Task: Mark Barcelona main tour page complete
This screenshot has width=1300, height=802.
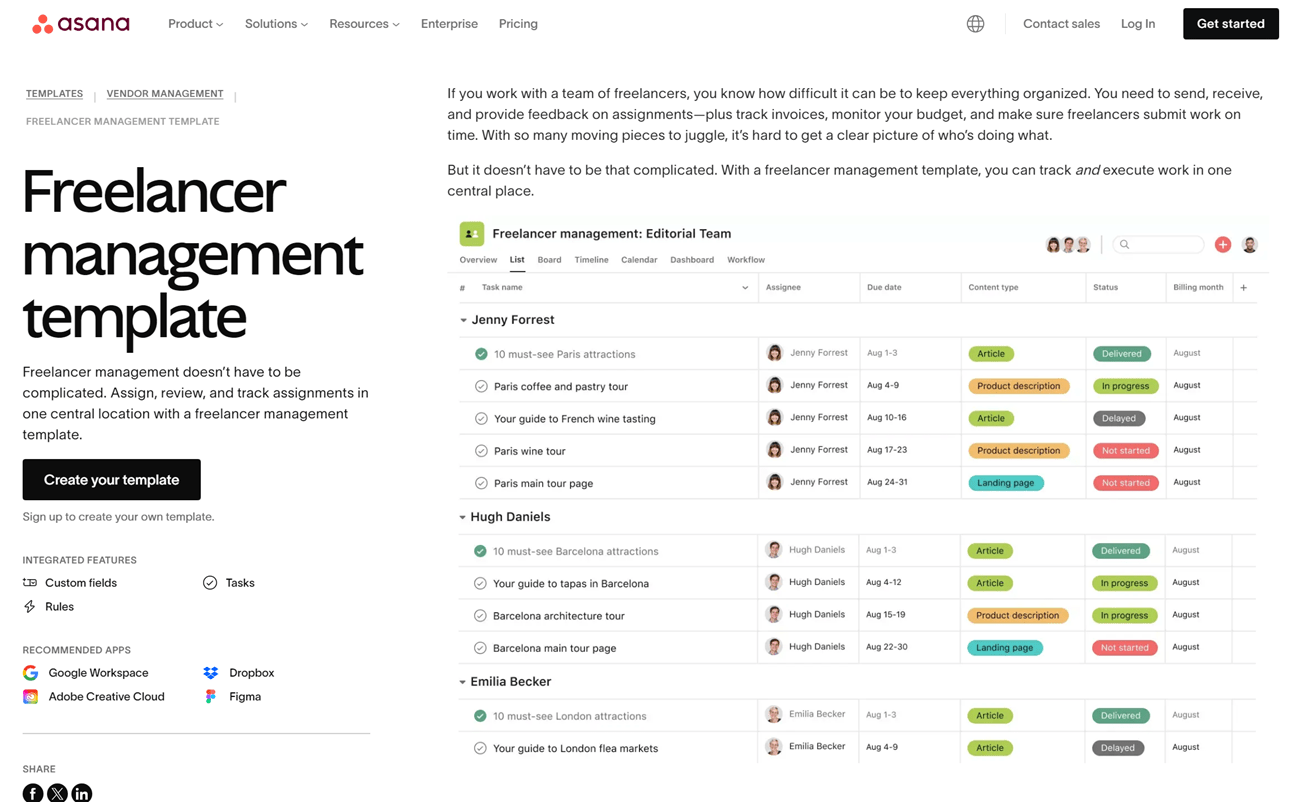Action: tap(480, 648)
